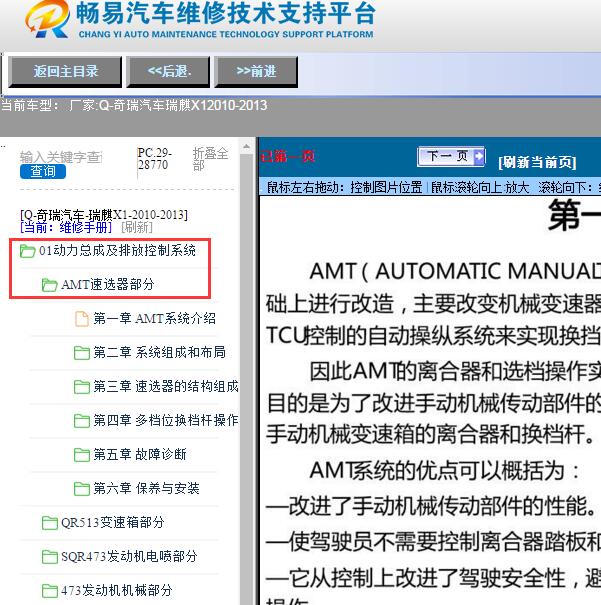The image size is (601, 605).
Task: Collapse the 01动力总成及排放控制系统 folder icon
Action: tap(27, 251)
